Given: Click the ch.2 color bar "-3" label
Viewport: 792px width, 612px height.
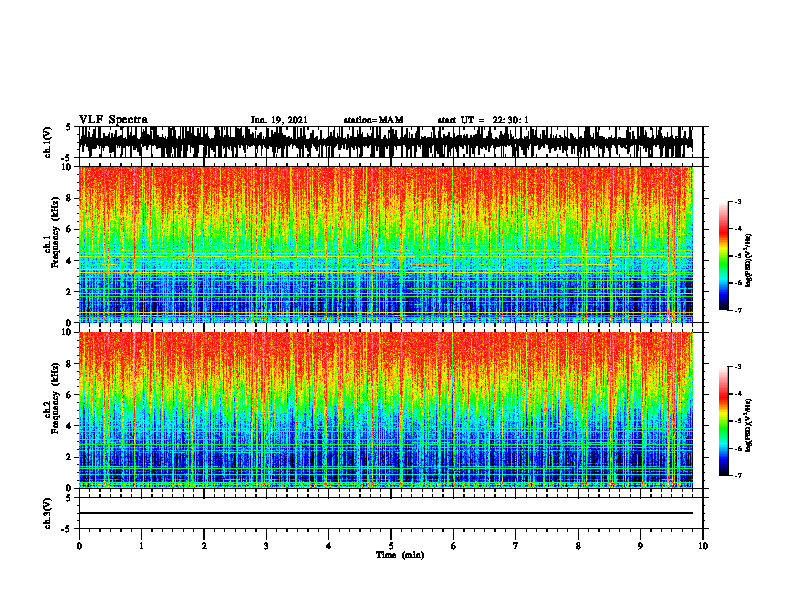Looking at the screenshot, I should (738, 367).
